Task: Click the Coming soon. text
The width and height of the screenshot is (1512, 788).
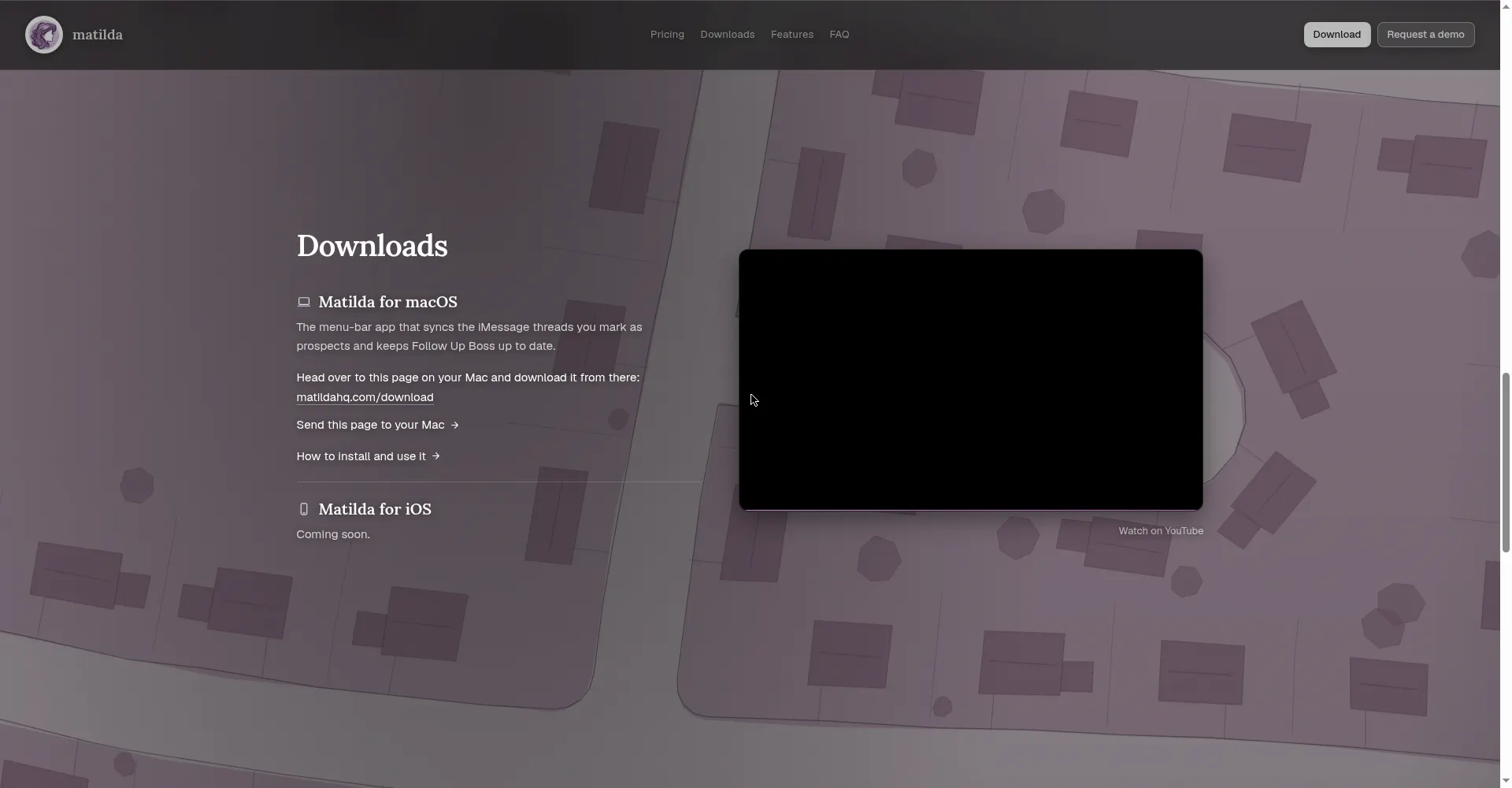Action: click(333, 534)
